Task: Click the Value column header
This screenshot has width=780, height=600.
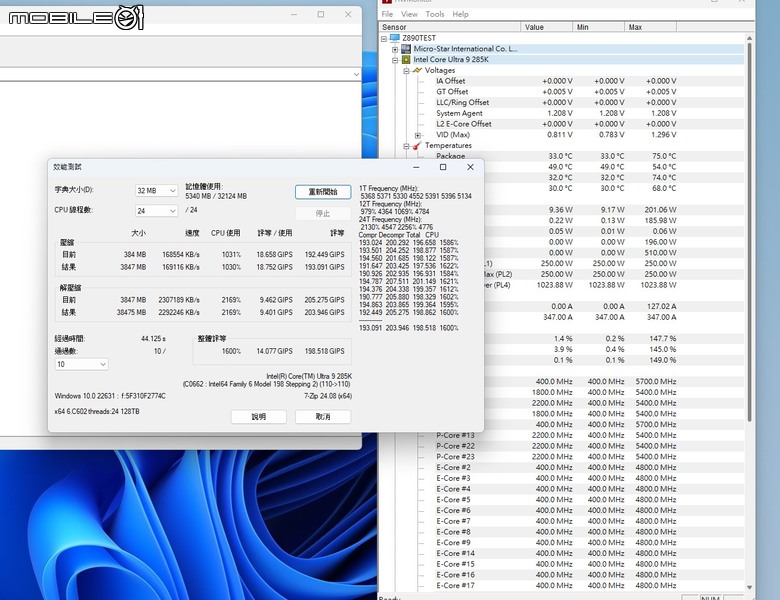Action: pos(546,27)
